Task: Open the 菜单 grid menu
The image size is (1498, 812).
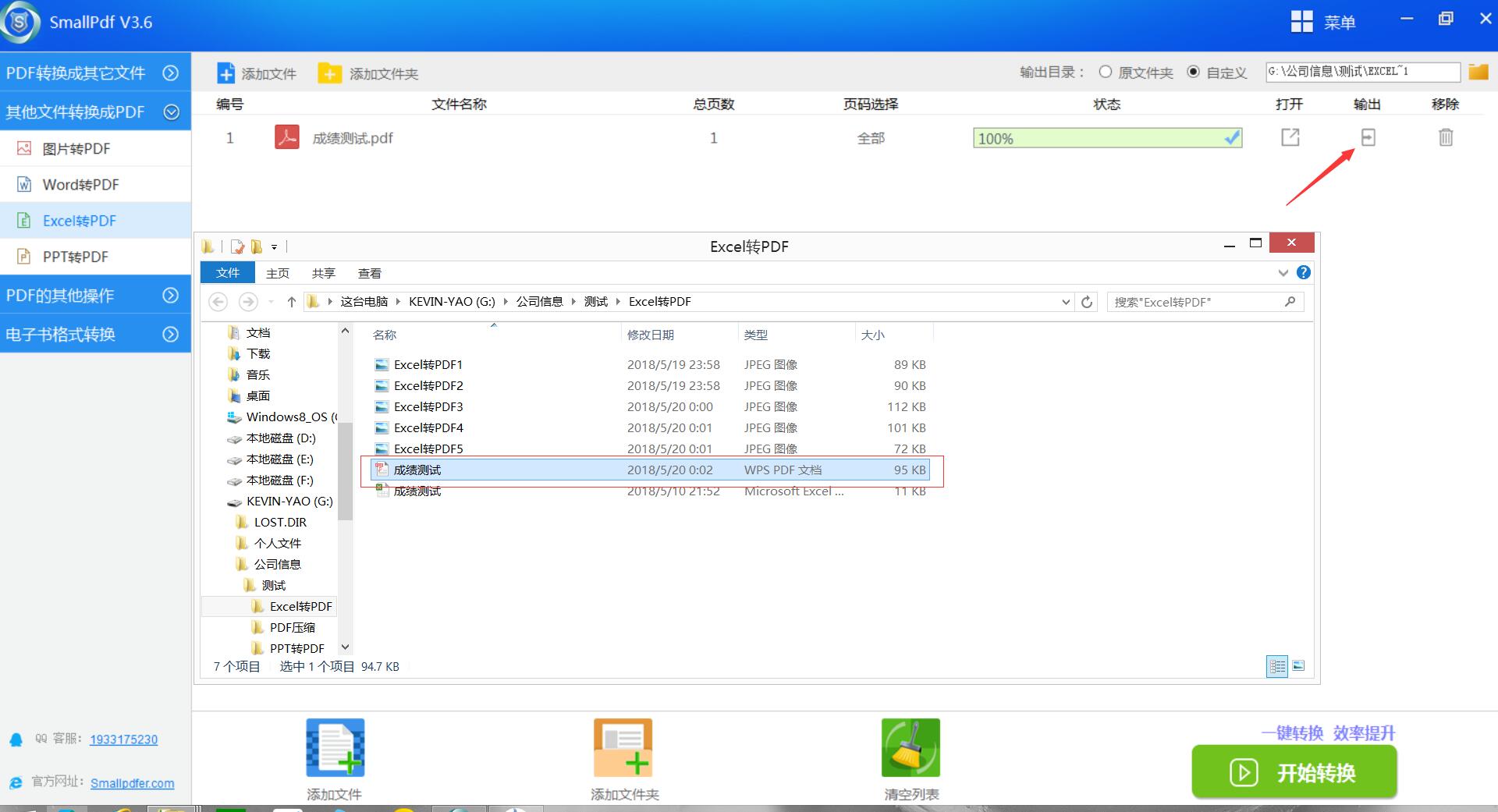Action: [x=1323, y=22]
